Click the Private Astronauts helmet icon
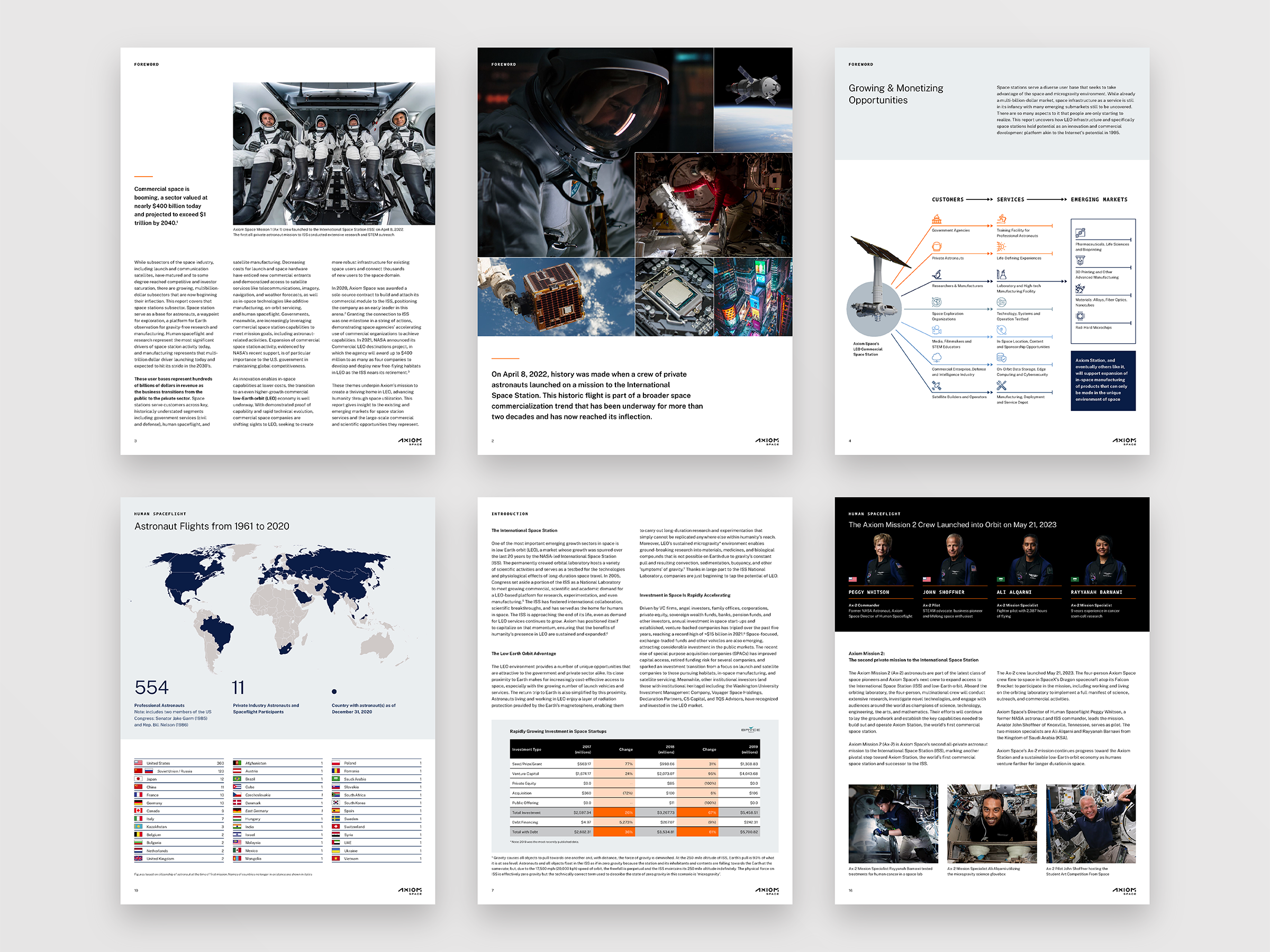 pyautogui.click(x=938, y=249)
